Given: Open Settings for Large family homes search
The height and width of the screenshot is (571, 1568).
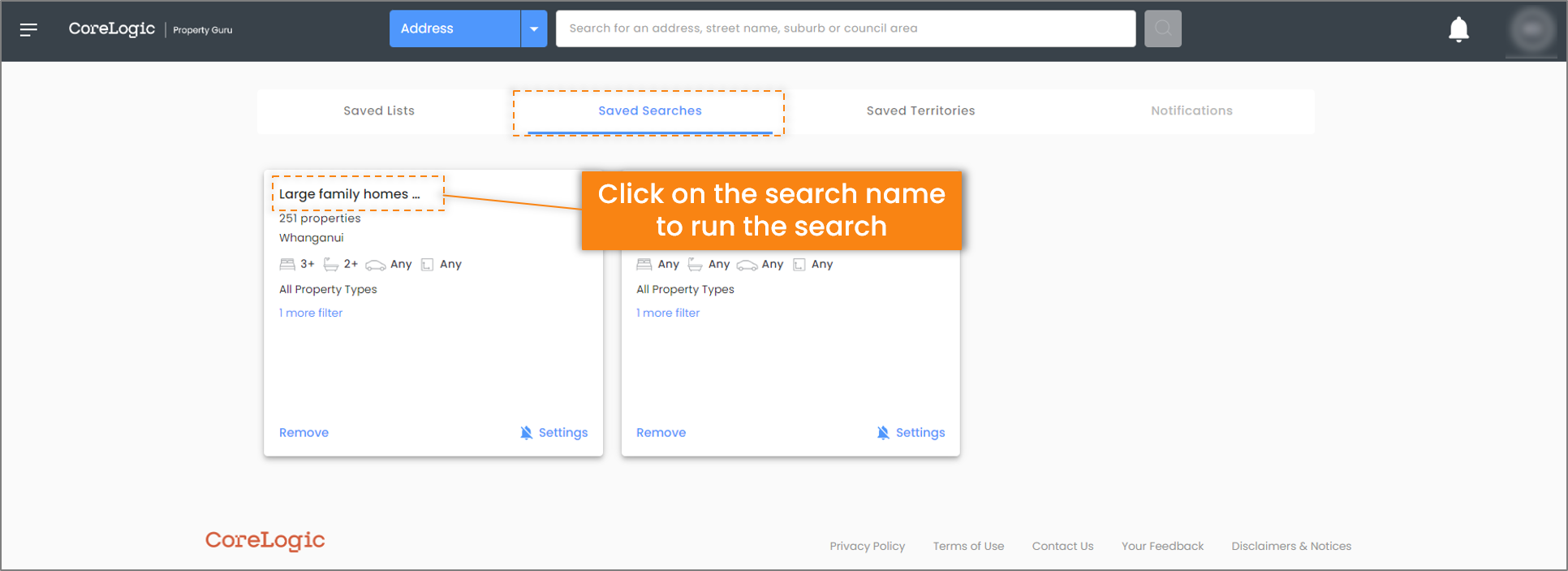Looking at the screenshot, I should pyautogui.click(x=563, y=433).
